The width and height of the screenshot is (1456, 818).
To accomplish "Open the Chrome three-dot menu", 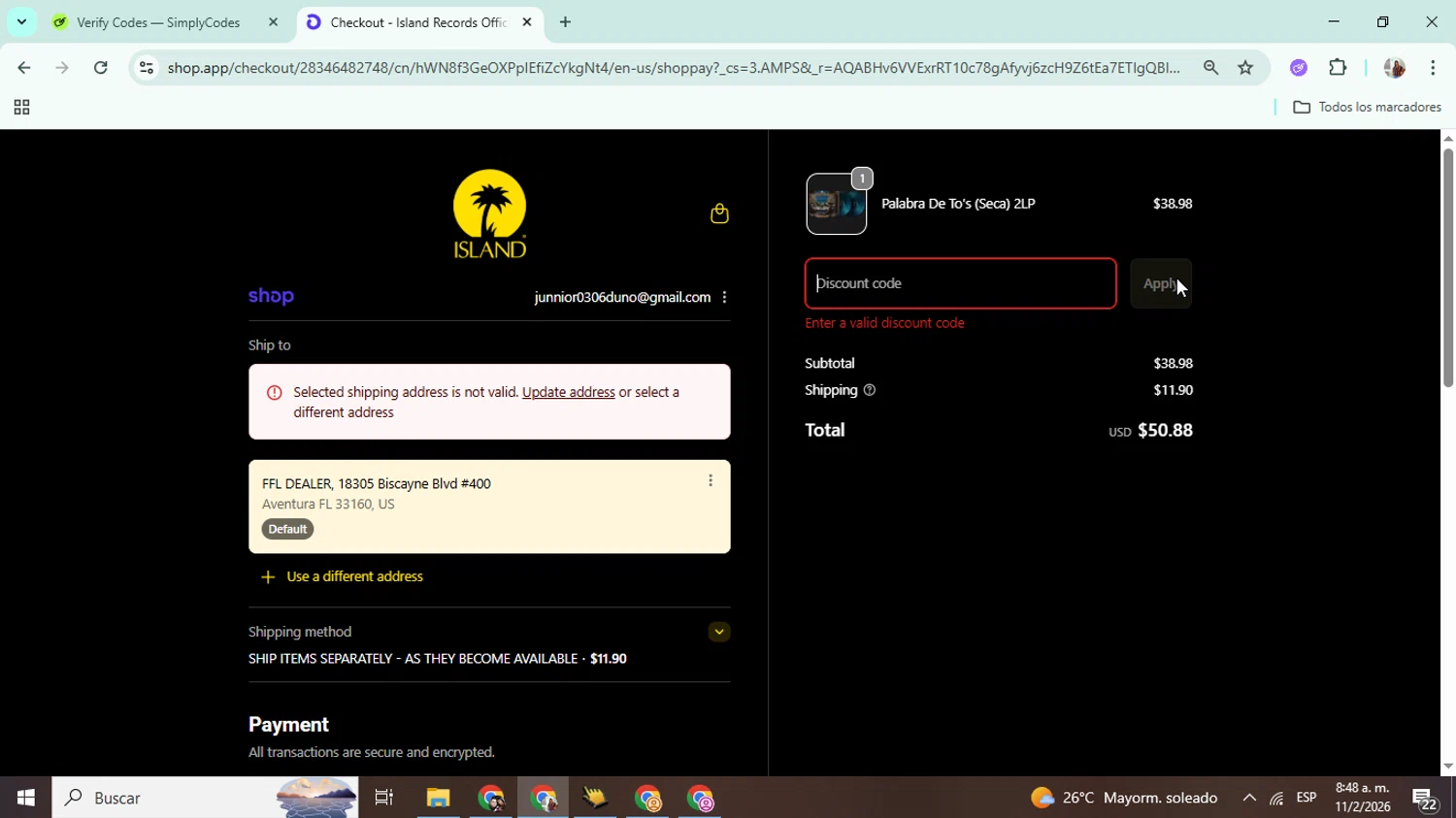I will (1433, 68).
